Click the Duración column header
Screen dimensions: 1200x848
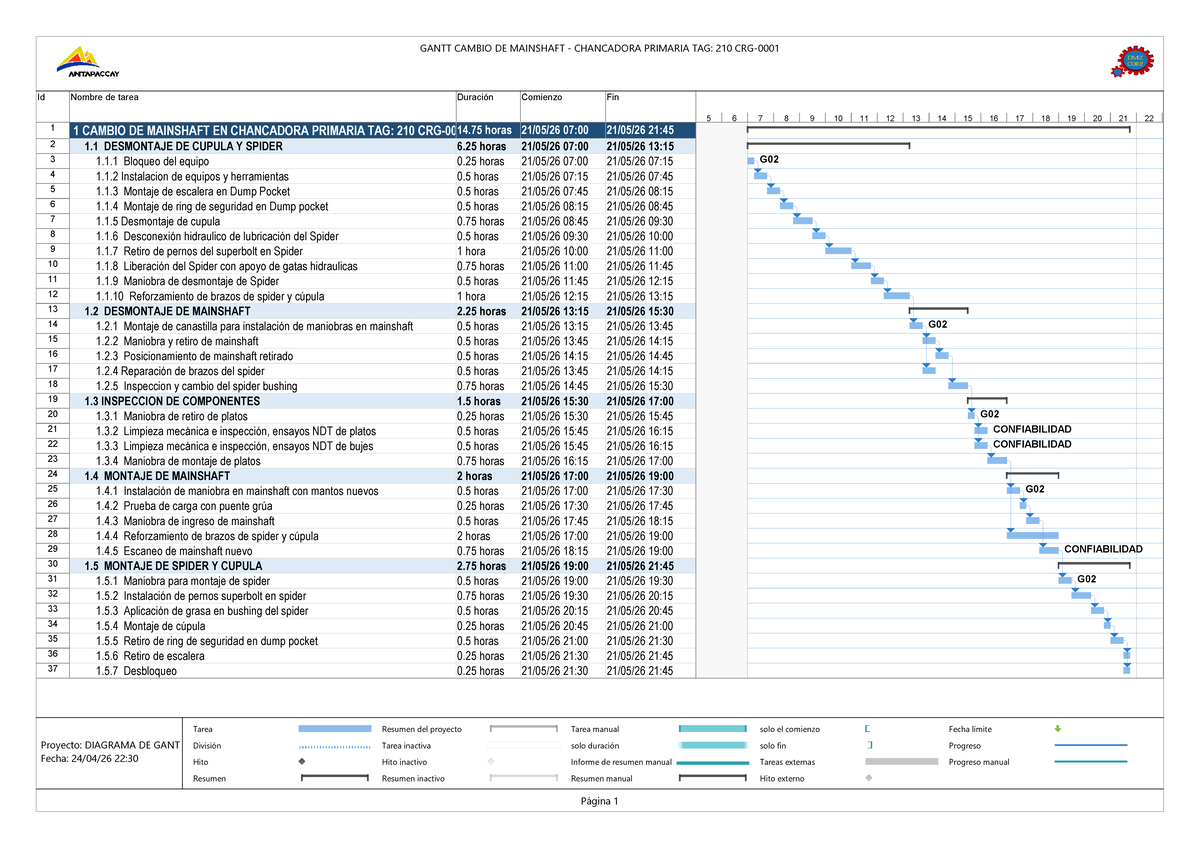tap(477, 97)
